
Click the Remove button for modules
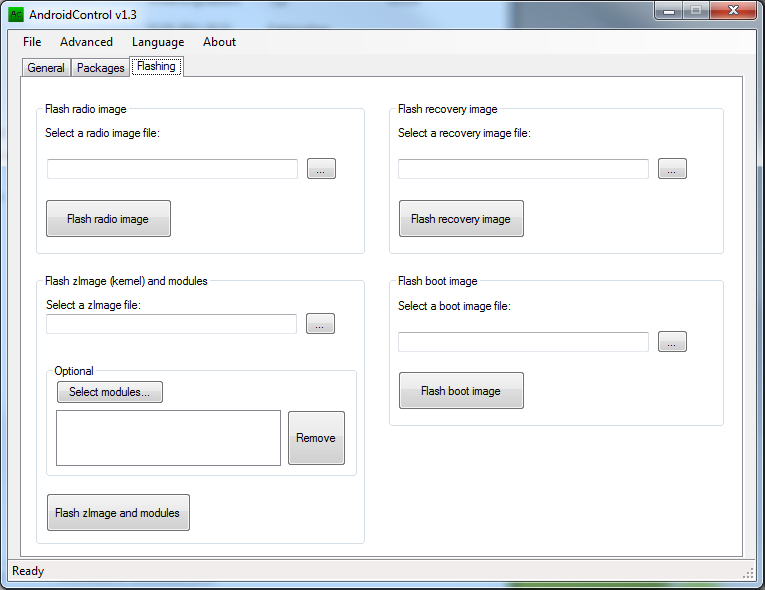(316, 438)
